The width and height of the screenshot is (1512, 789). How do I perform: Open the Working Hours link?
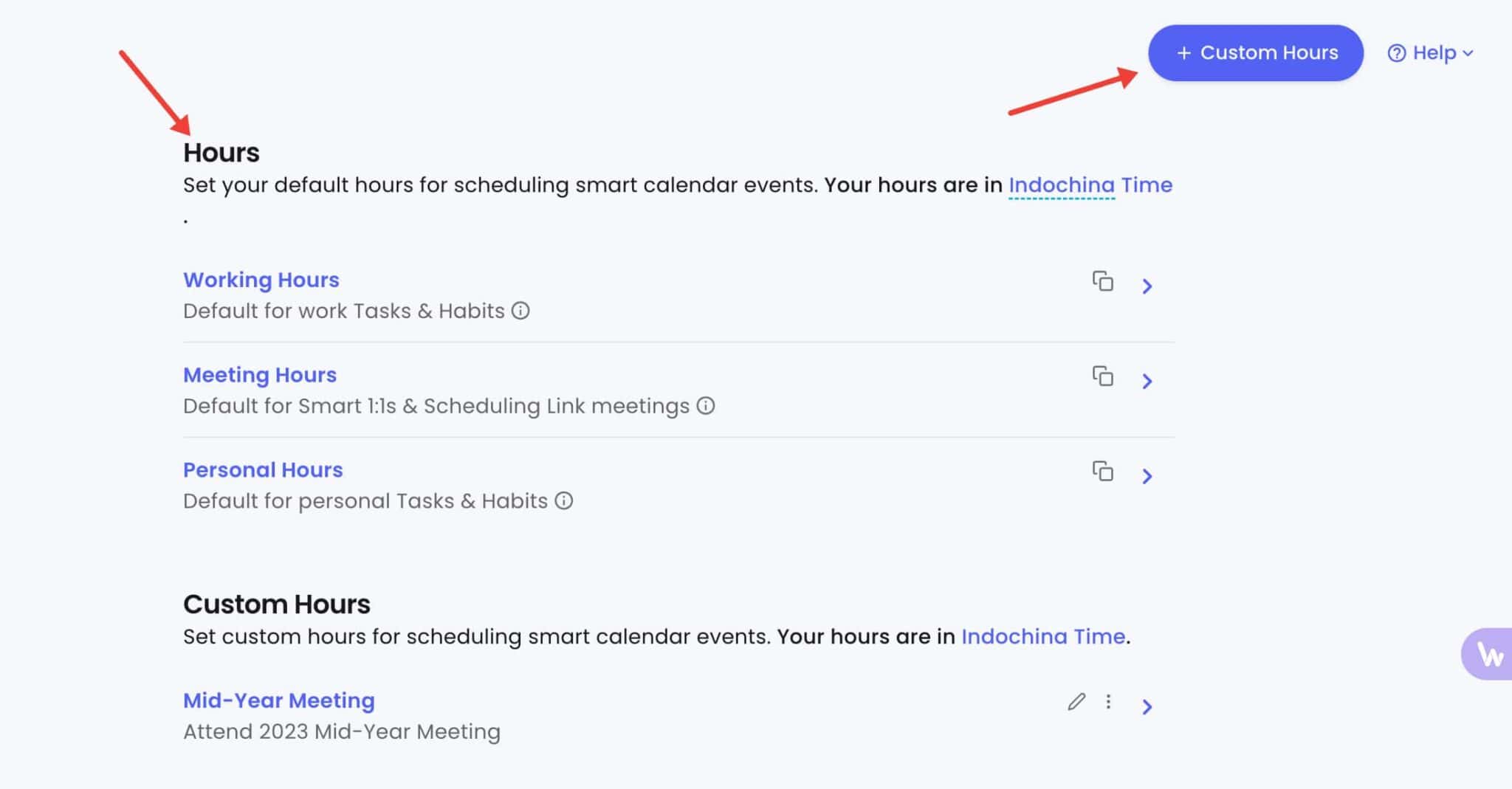pyautogui.click(x=261, y=280)
